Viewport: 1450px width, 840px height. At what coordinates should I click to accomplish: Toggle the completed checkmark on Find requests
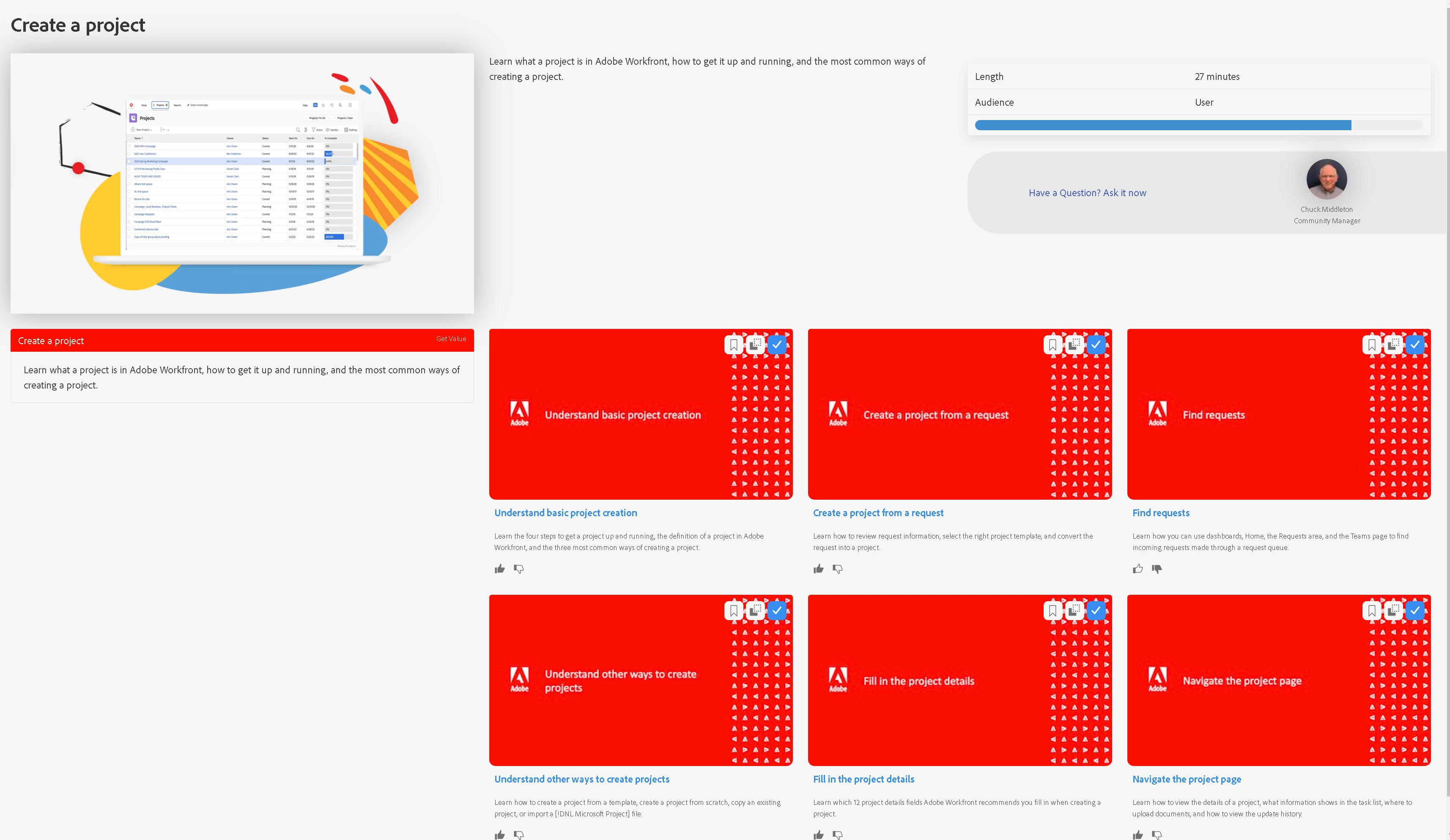pyautogui.click(x=1415, y=345)
